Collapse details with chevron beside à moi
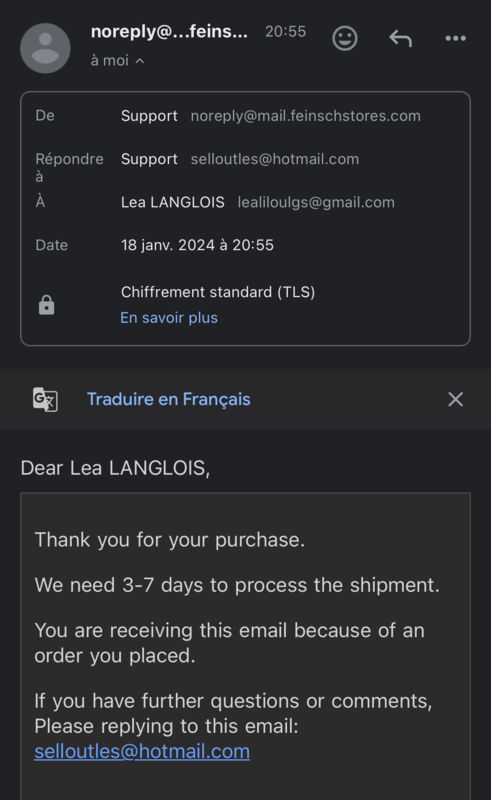 point(140,61)
